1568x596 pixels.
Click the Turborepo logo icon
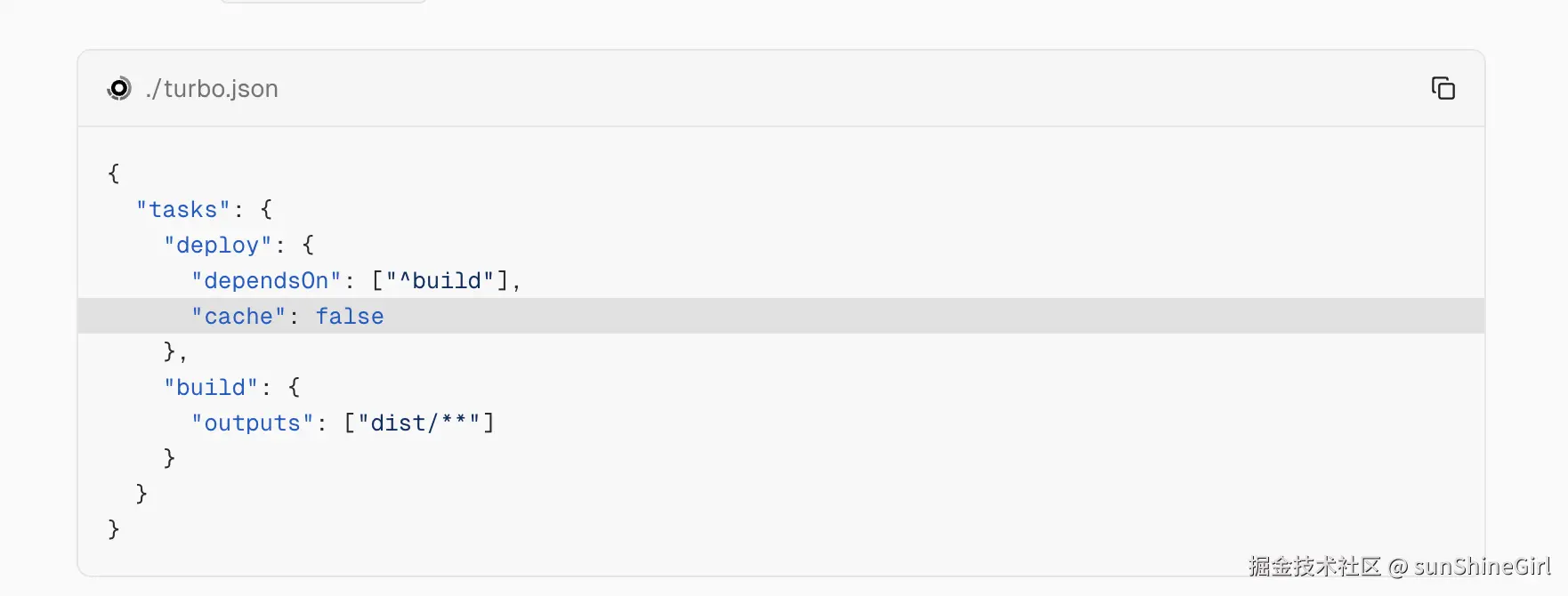pos(119,88)
